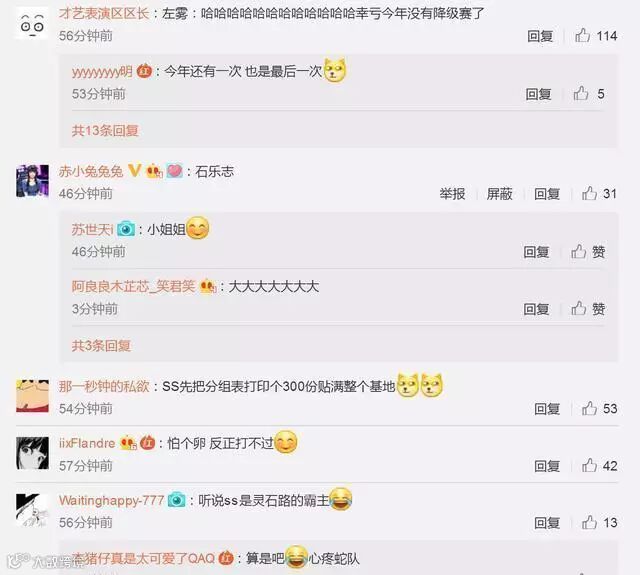
Task: Open 那一秒钟的私欲's profile via username
Action: coord(104,386)
